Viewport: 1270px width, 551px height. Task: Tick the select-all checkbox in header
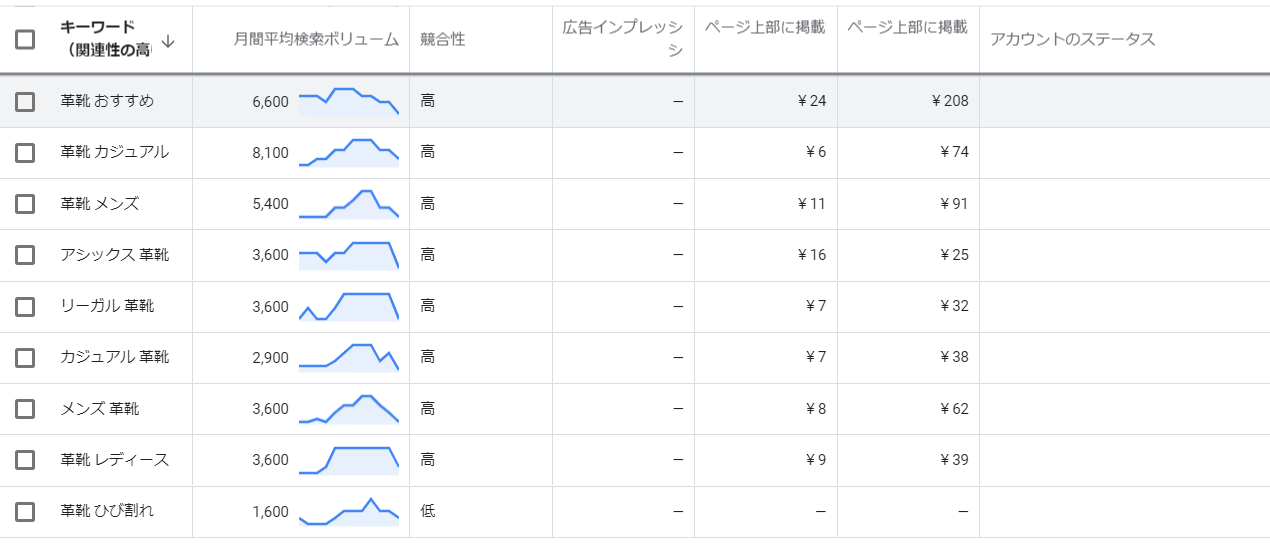point(25,40)
